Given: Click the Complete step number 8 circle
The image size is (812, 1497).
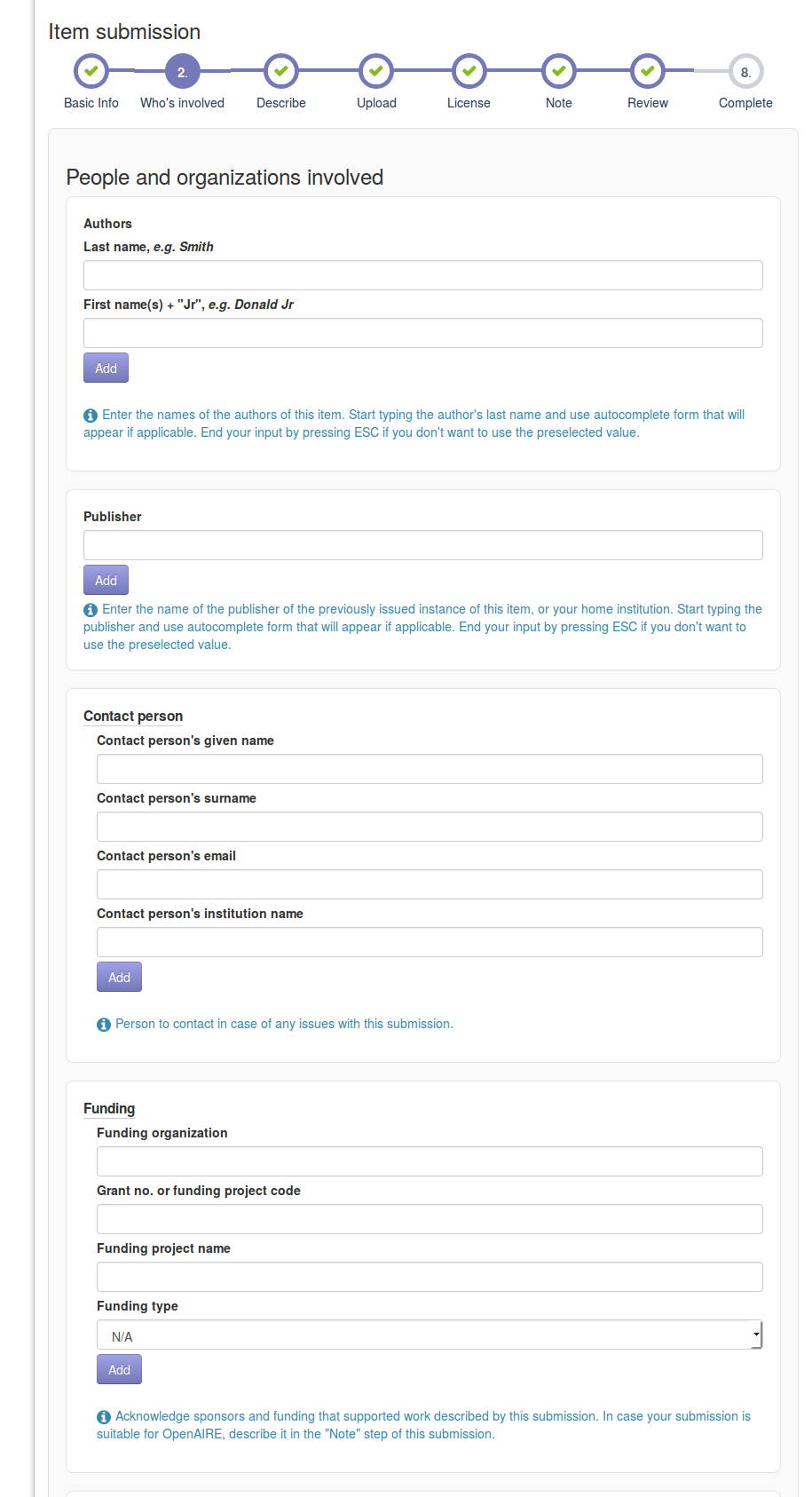Looking at the screenshot, I should pos(745,72).
